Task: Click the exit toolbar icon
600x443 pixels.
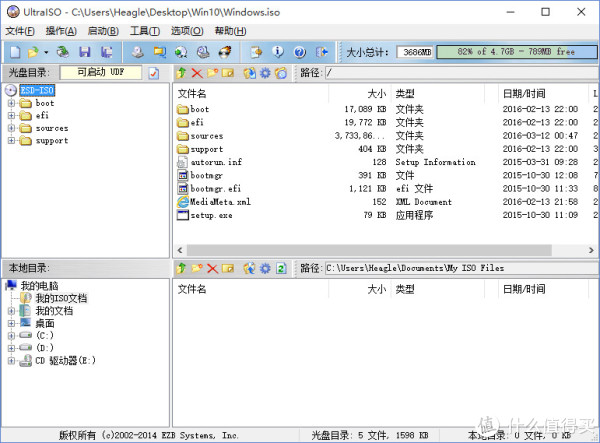Action: pyautogui.click(x=322, y=52)
